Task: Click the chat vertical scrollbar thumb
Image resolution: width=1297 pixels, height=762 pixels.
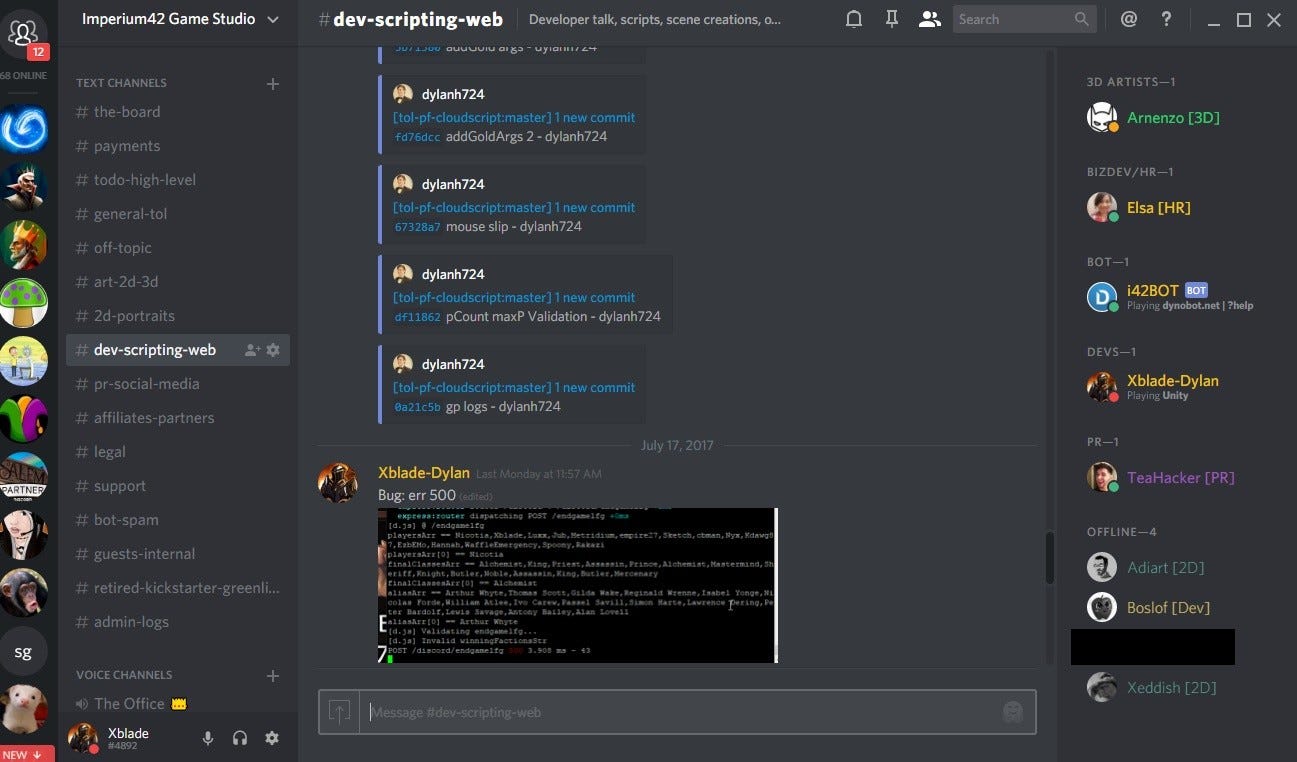Action: click(x=1049, y=558)
